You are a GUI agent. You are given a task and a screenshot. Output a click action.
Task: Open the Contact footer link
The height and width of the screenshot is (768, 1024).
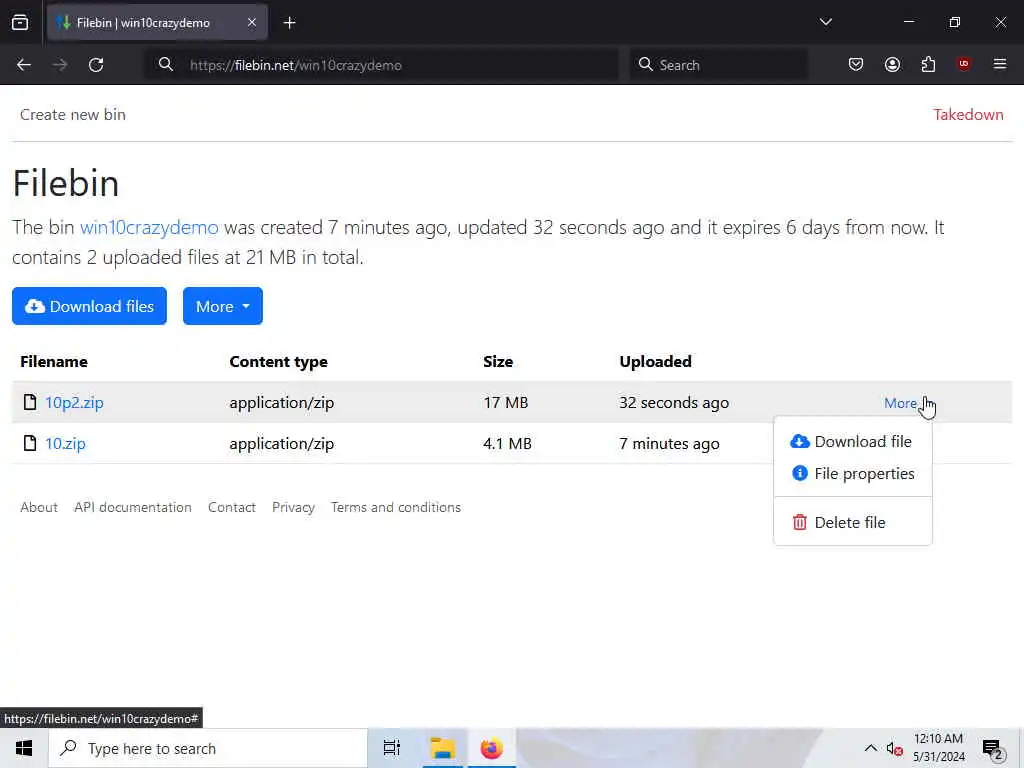pyautogui.click(x=231, y=507)
